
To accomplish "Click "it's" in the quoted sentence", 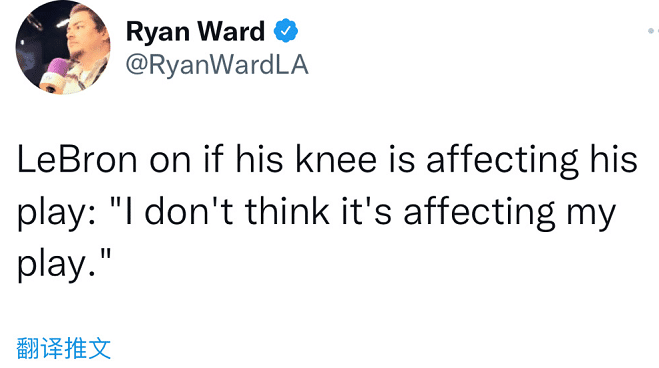I will (366, 211).
